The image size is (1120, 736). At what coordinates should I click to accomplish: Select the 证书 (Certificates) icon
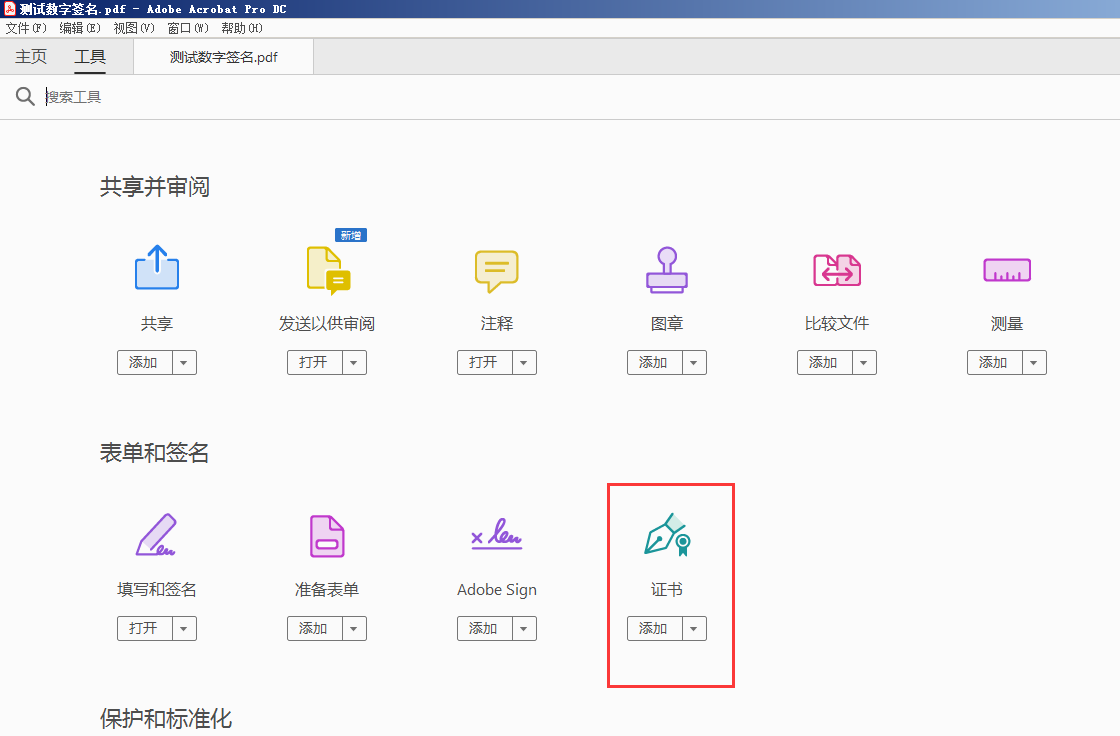(x=667, y=535)
